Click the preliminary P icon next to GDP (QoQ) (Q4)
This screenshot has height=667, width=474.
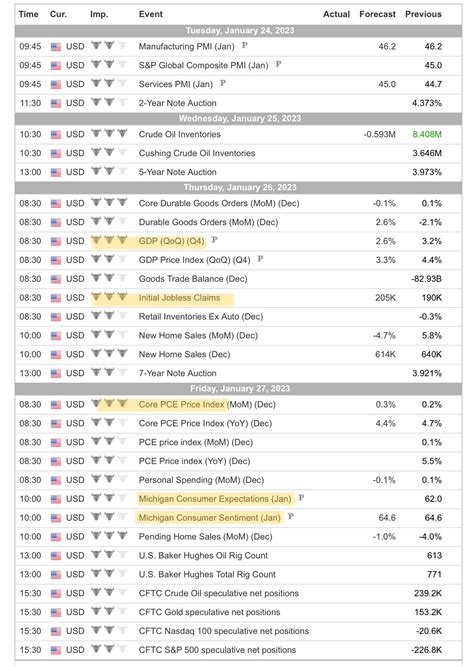click(x=214, y=240)
